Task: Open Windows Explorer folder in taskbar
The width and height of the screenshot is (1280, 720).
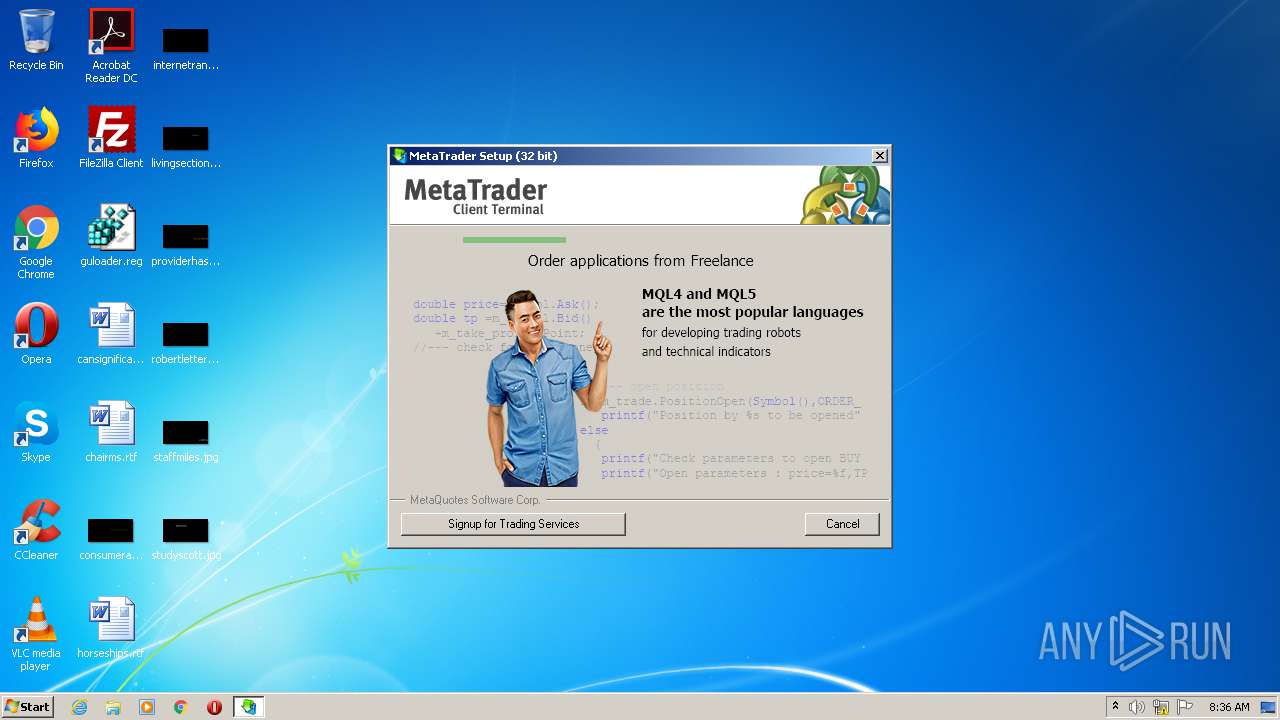Action: [113, 707]
